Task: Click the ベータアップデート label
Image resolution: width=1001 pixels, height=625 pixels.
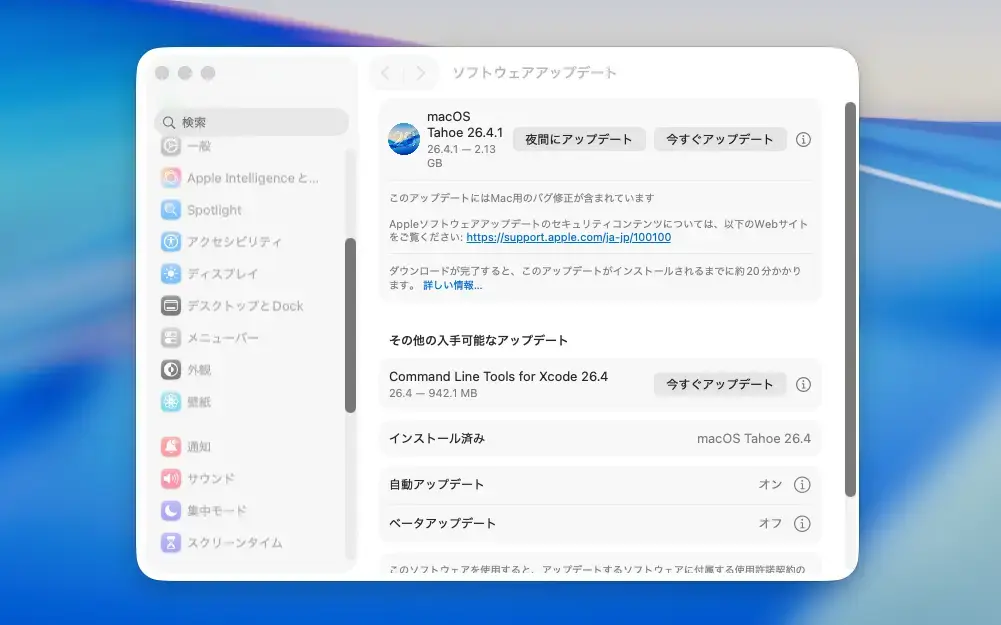Action: coord(442,523)
